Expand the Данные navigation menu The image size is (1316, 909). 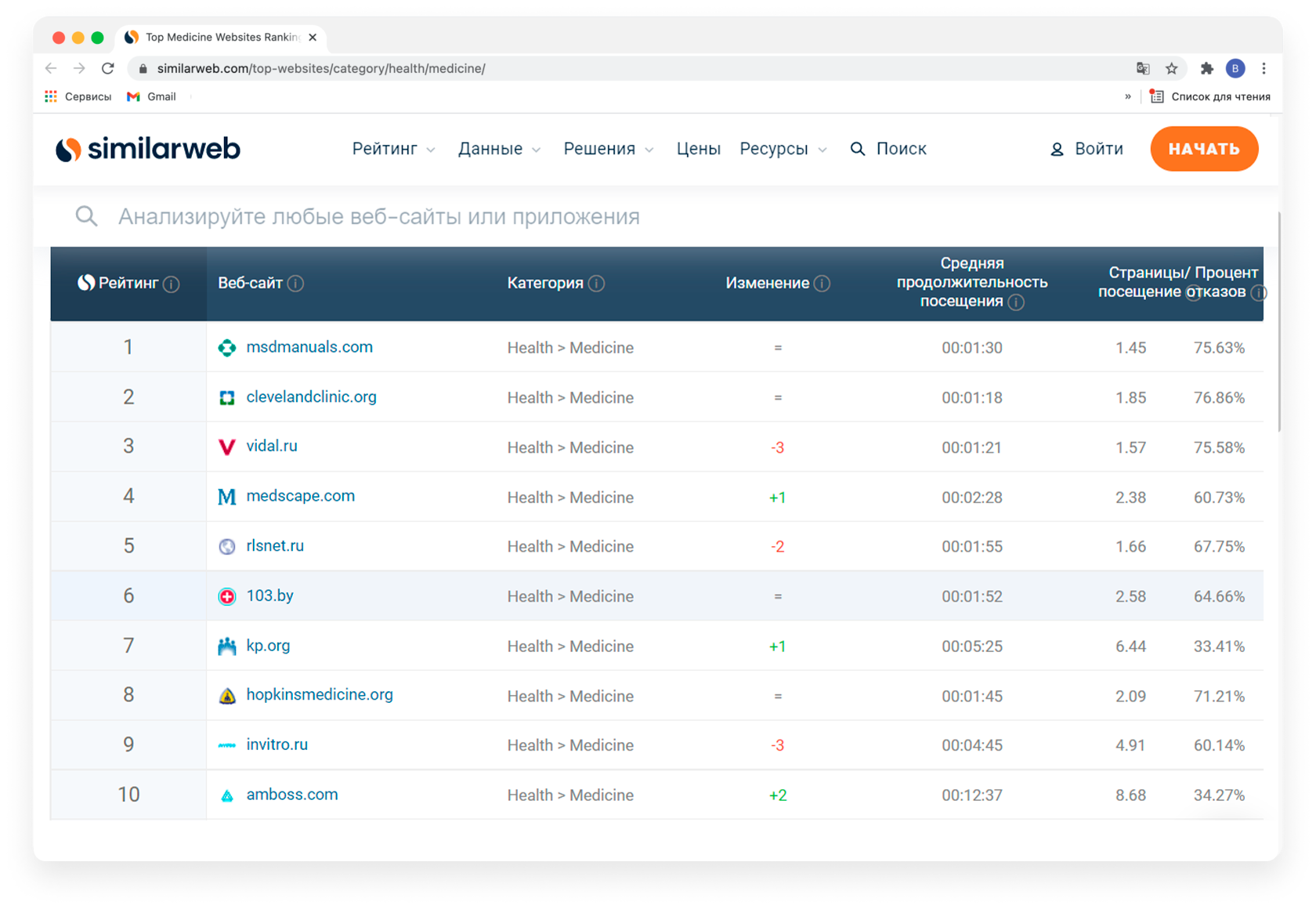tap(499, 149)
